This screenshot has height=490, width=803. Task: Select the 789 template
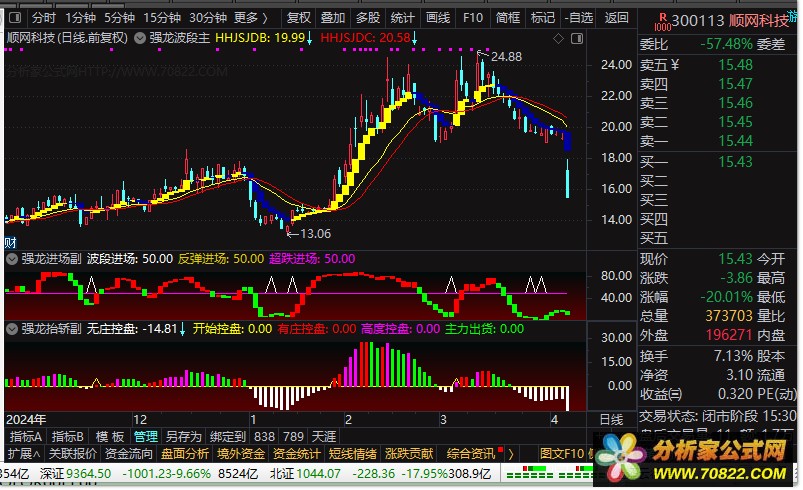click(293, 437)
